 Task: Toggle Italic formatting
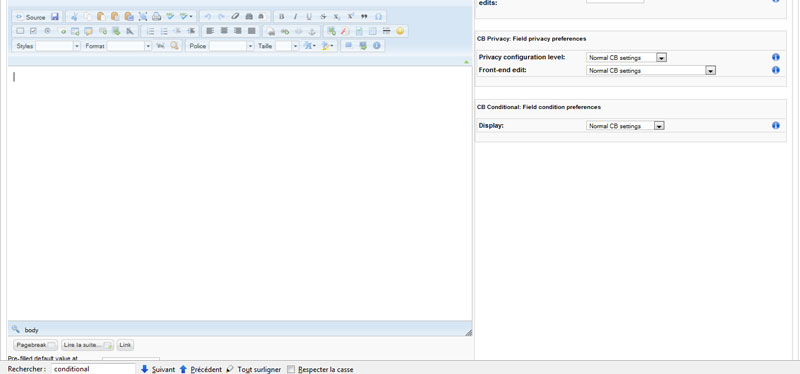point(295,17)
